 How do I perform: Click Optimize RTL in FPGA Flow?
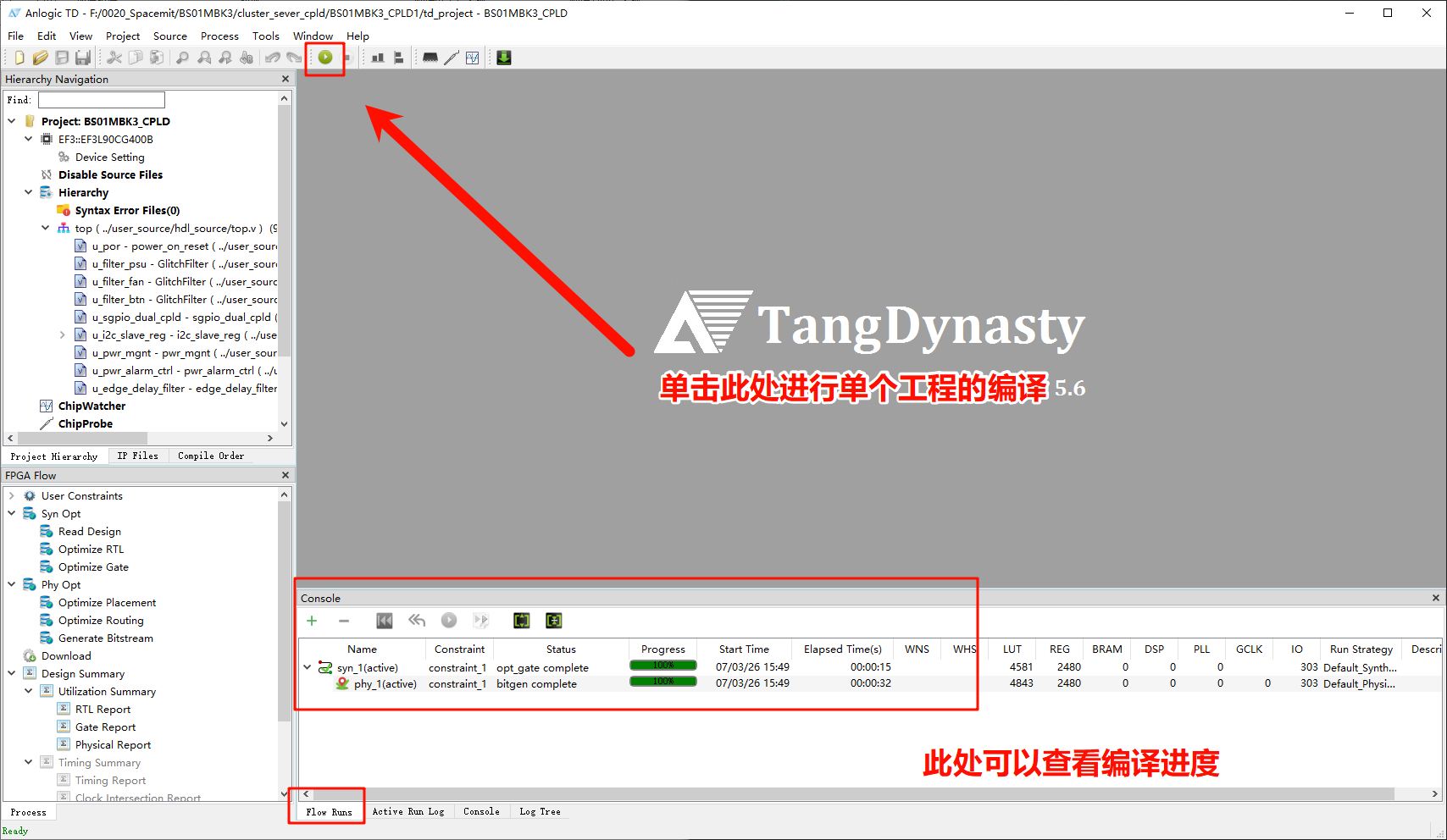click(x=91, y=550)
